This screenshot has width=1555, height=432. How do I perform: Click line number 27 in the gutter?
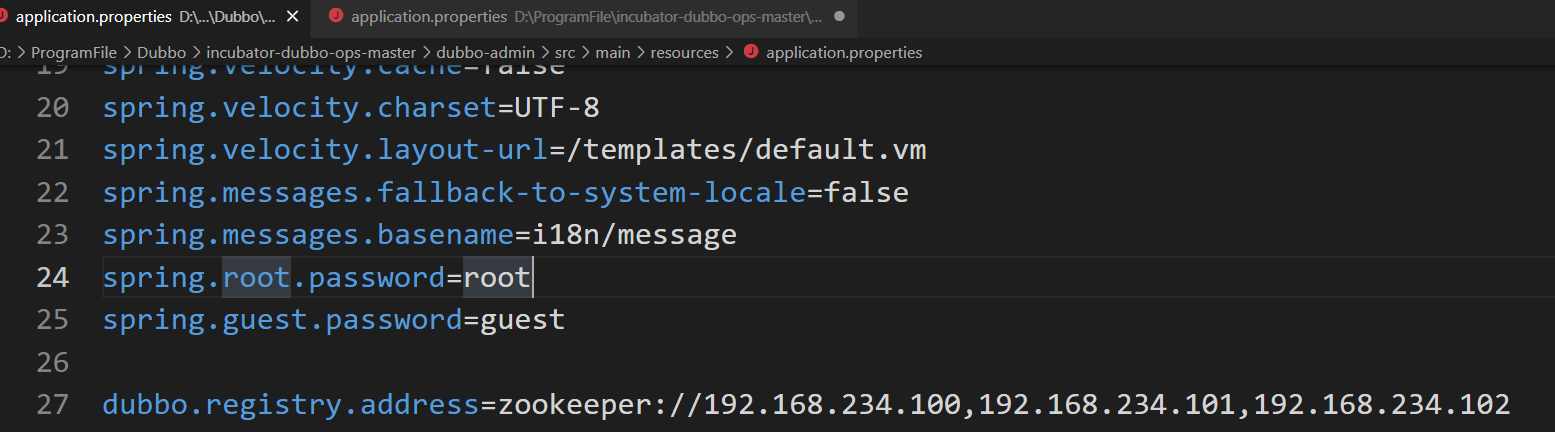coord(52,405)
